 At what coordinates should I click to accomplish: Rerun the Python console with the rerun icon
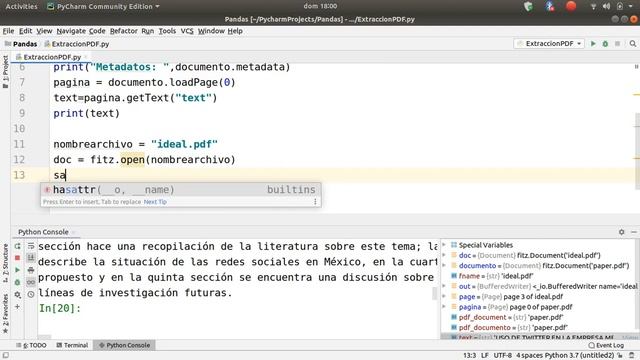pos(18,246)
